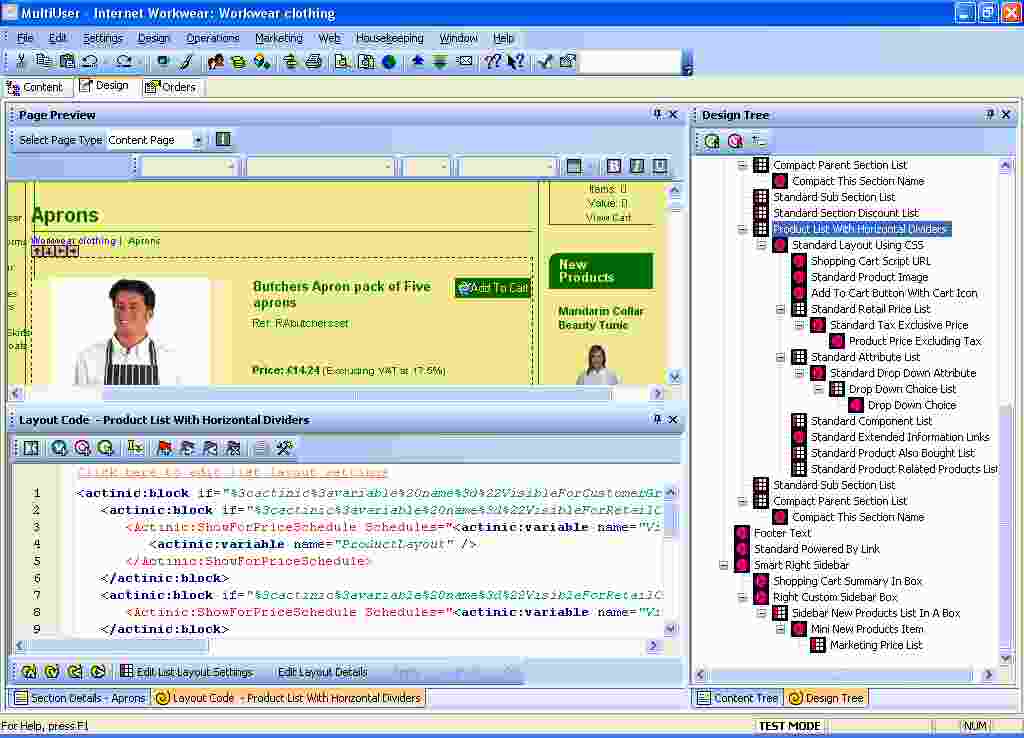Toggle auto-hide pin on the Design Tree panel
Viewport: 1024px width, 738px height.
click(990, 115)
